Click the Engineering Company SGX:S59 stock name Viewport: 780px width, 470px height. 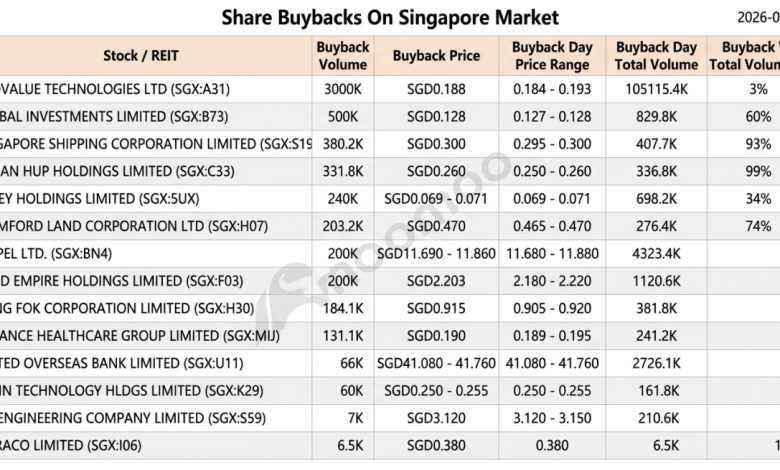tap(133, 418)
